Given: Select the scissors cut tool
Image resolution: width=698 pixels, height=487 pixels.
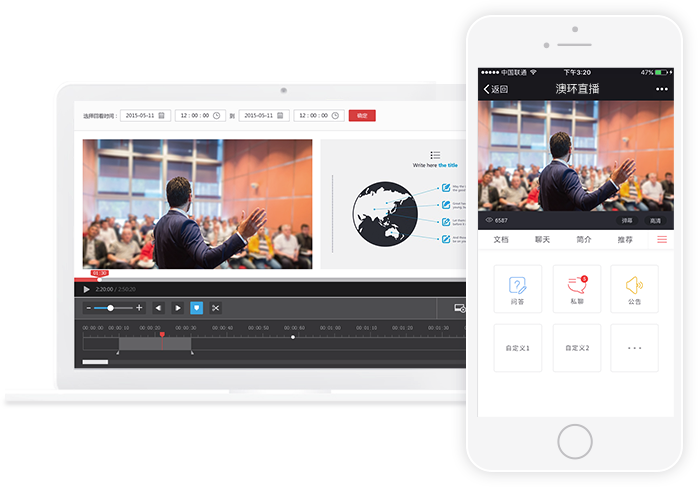Looking at the screenshot, I should pos(216,308).
